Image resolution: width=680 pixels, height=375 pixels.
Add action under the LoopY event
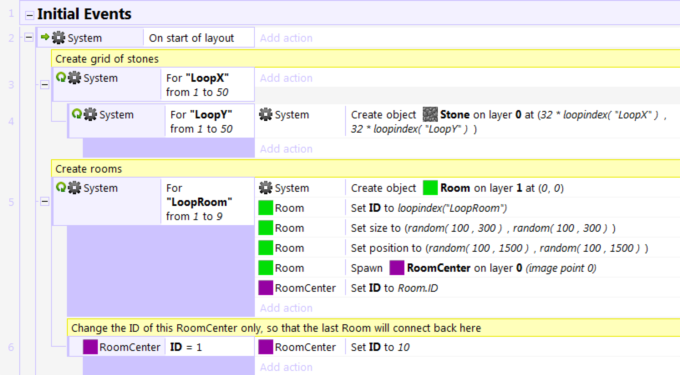(x=286, y=149)
